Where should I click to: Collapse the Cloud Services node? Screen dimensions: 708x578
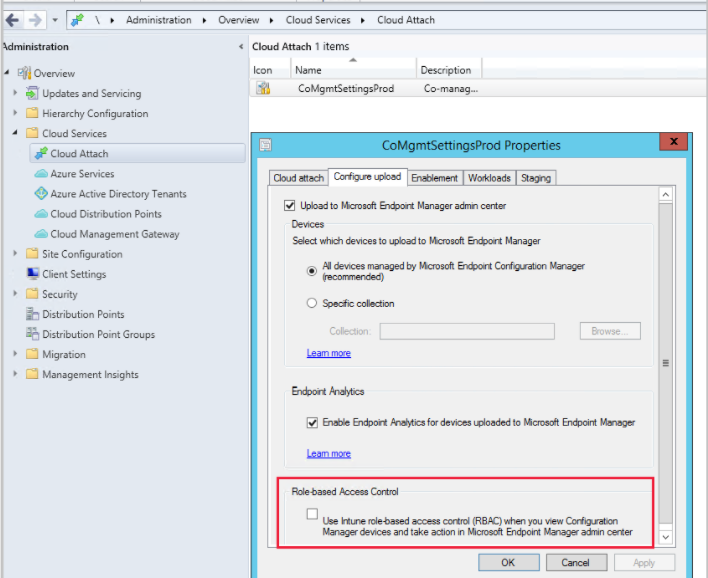point(15,132)
